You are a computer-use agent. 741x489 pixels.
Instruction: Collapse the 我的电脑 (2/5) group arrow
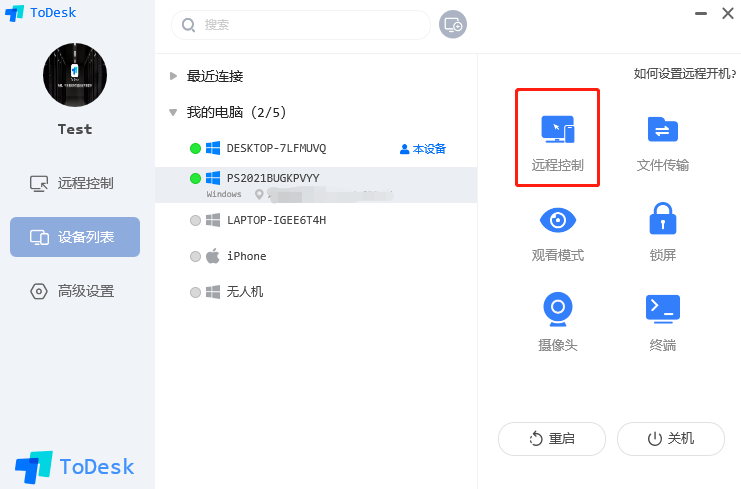point(173,112)
